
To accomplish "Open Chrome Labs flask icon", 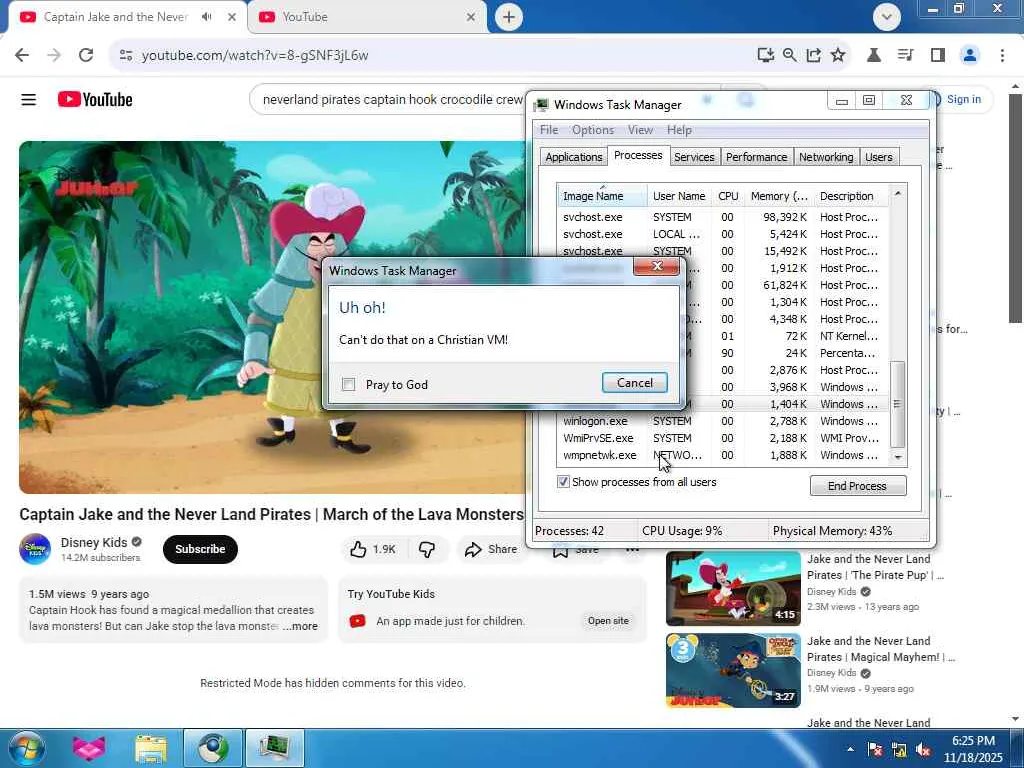I will click(x=873, y=55).
